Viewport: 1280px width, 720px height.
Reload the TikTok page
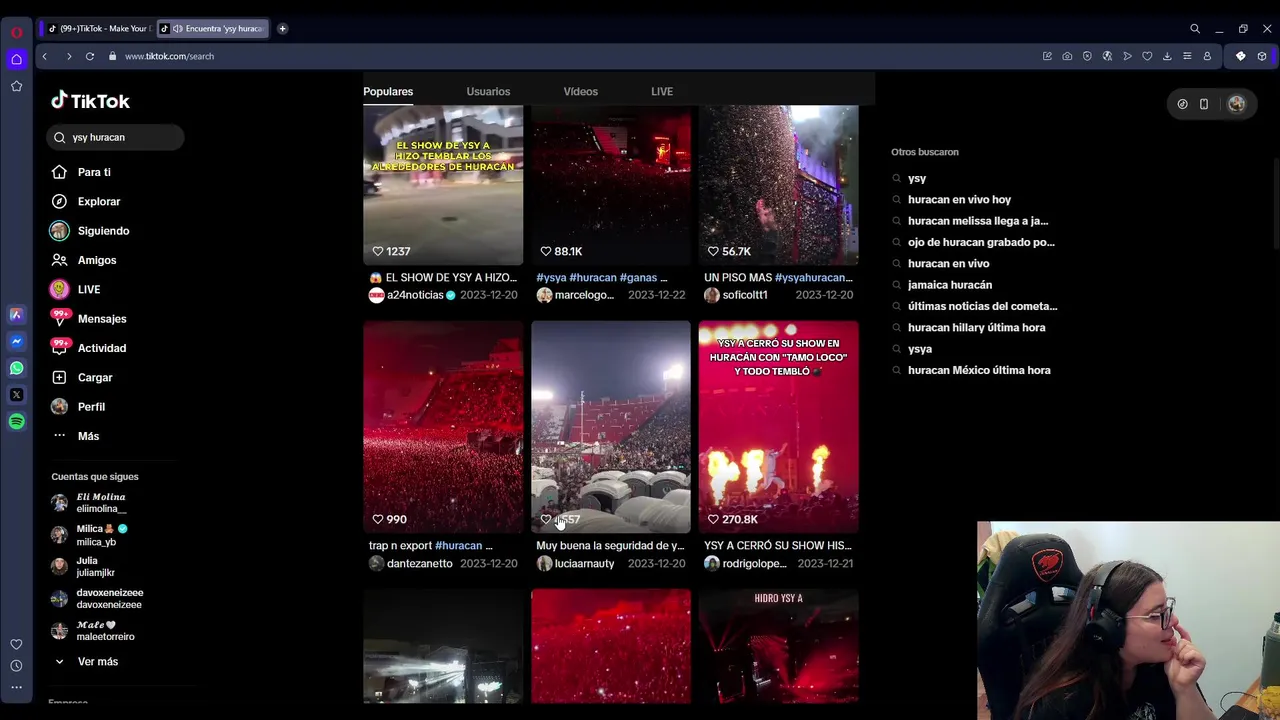(90, 56)
